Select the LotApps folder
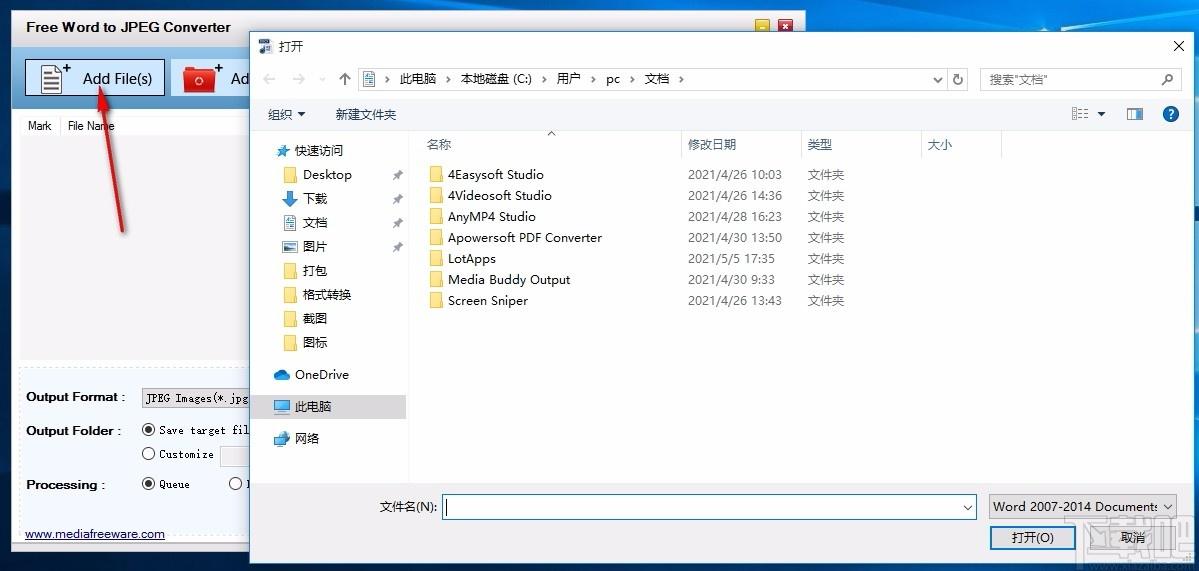Screen dimensions: 1199x571 click(x=472, y=258)
